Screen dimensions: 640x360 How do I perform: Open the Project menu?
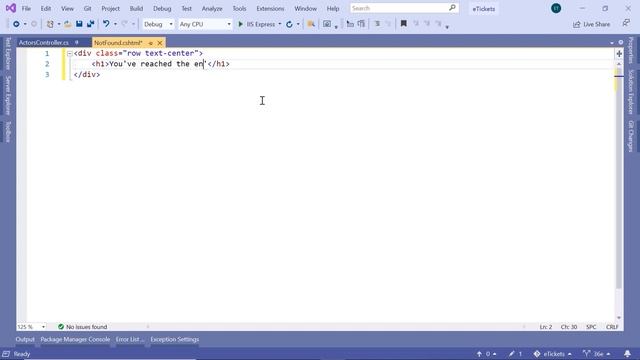coord(110,8)
